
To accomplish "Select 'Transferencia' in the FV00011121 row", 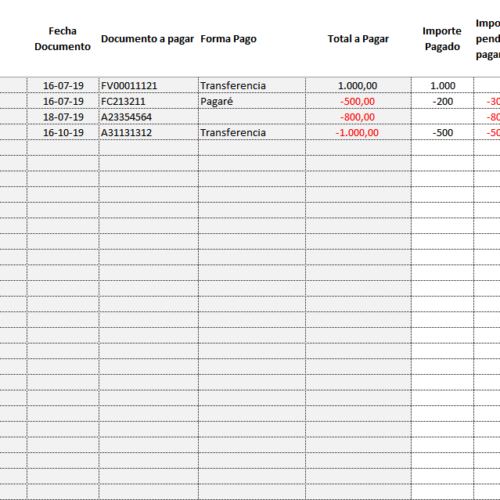I will tap(252, 85).
